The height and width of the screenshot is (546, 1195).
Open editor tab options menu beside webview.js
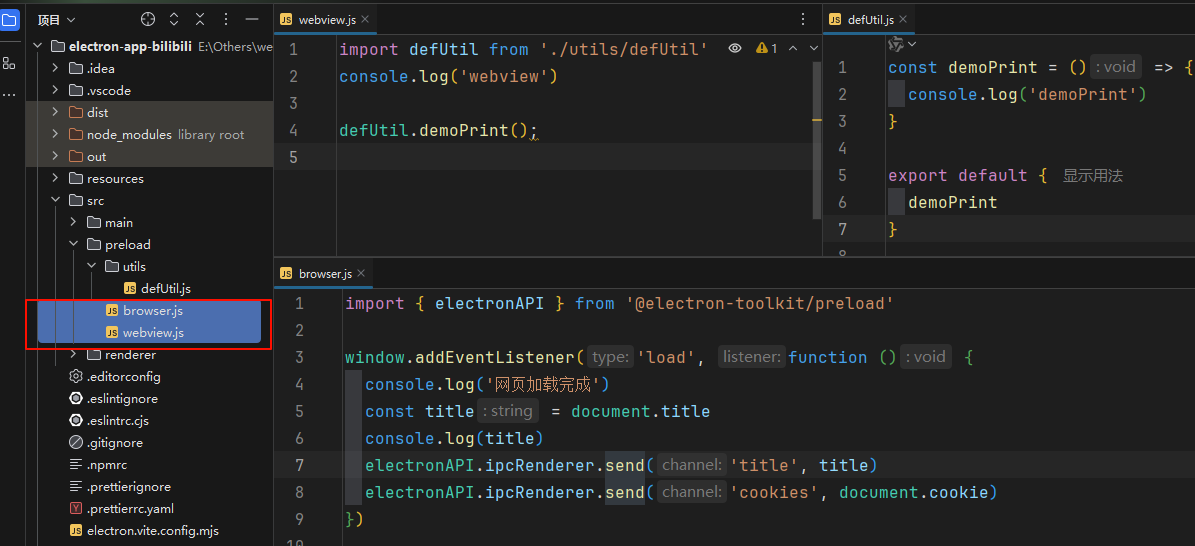[x=803, y=19]
